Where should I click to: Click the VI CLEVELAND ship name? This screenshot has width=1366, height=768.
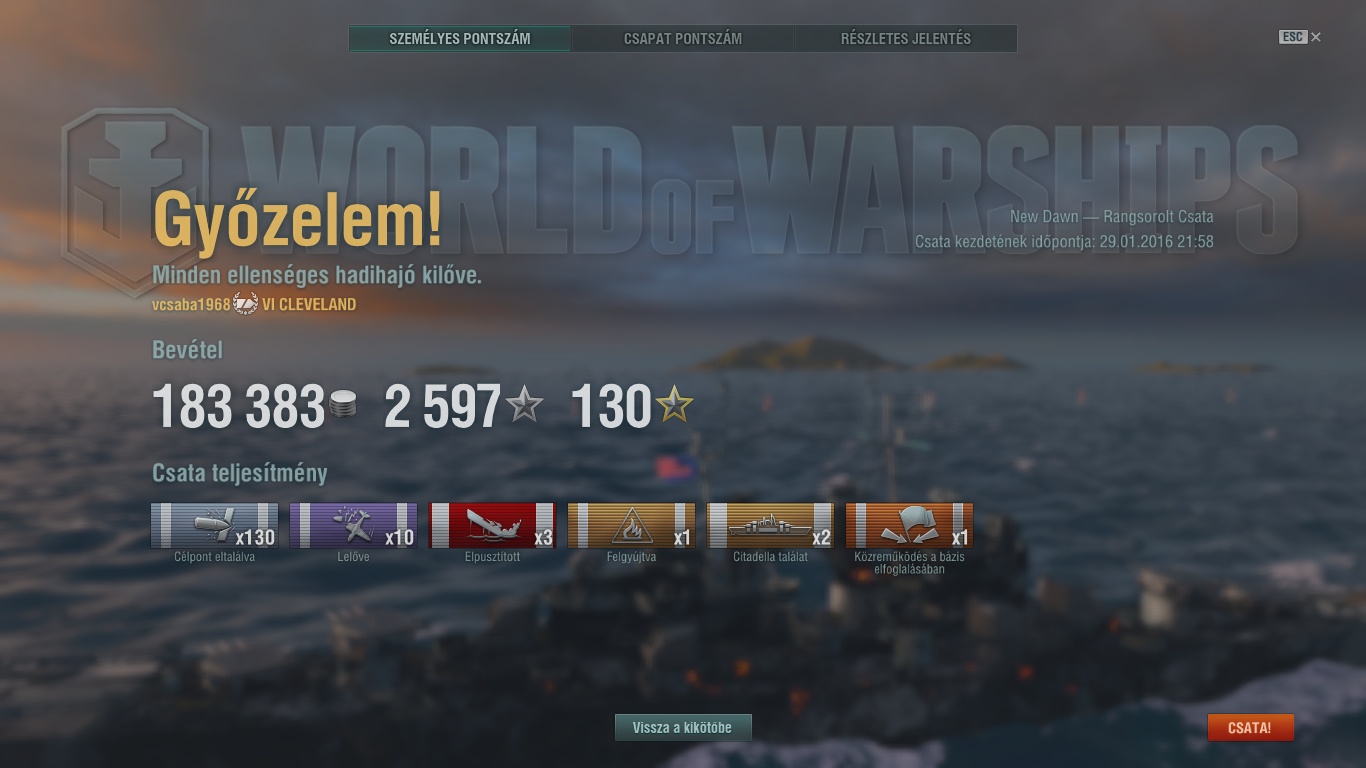tap(309, 305)
